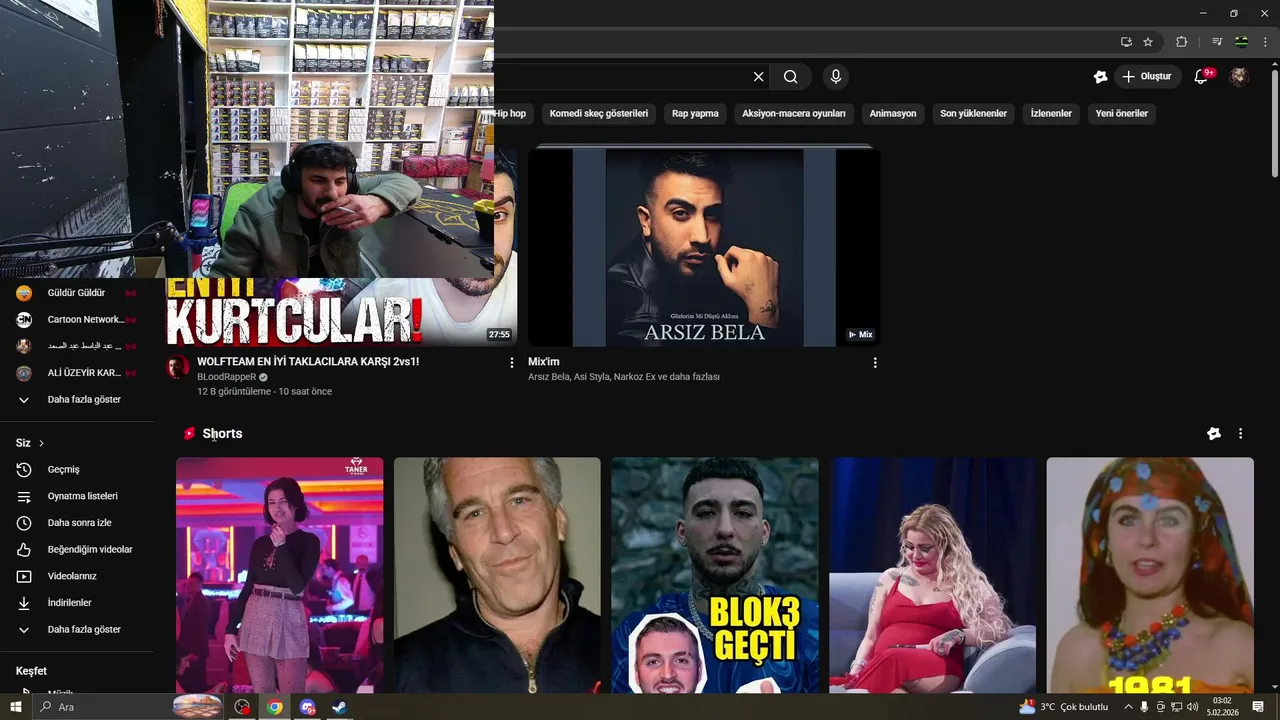Open Steam from the taskbar
This screenshot has width=1280, height=720.
(339, 707)
